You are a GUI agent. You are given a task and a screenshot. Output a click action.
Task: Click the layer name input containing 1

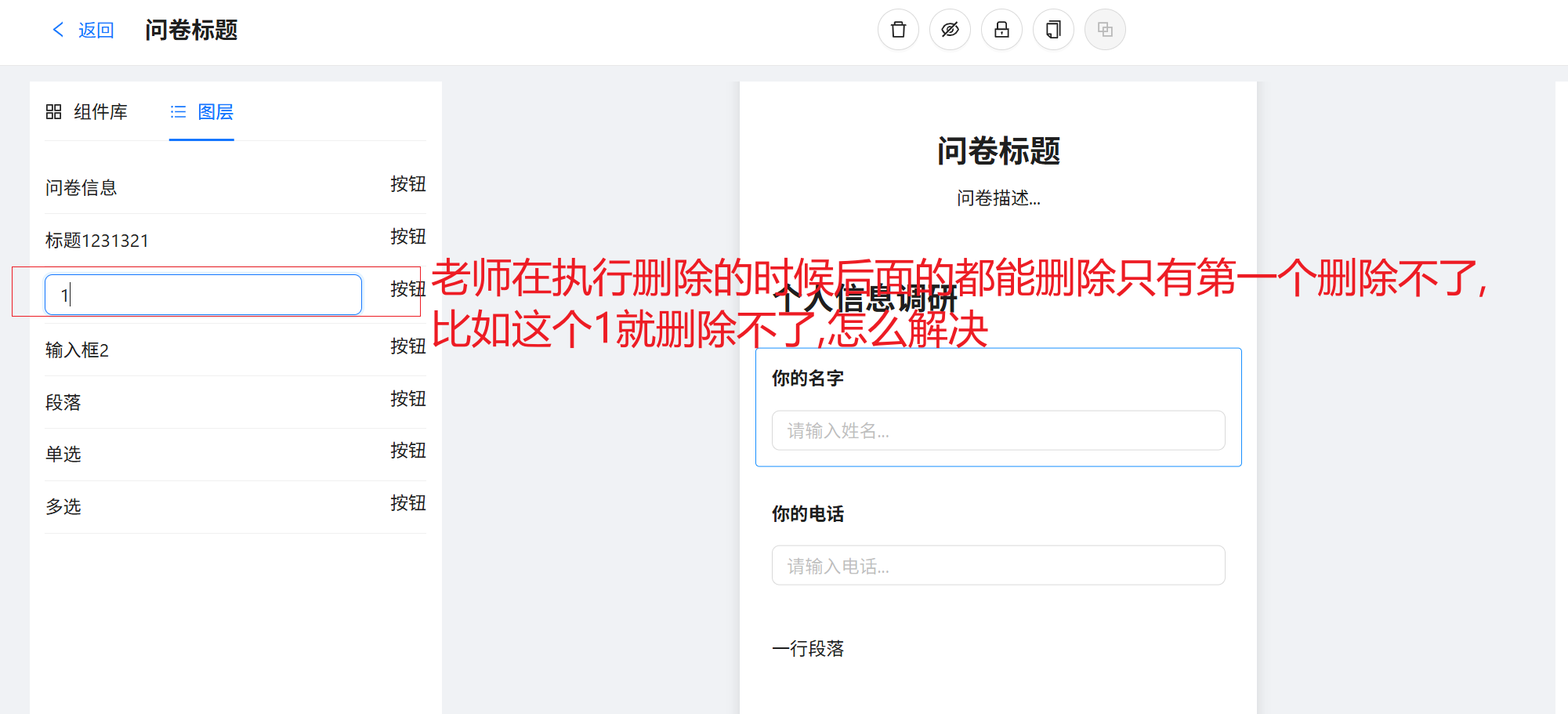203,295
